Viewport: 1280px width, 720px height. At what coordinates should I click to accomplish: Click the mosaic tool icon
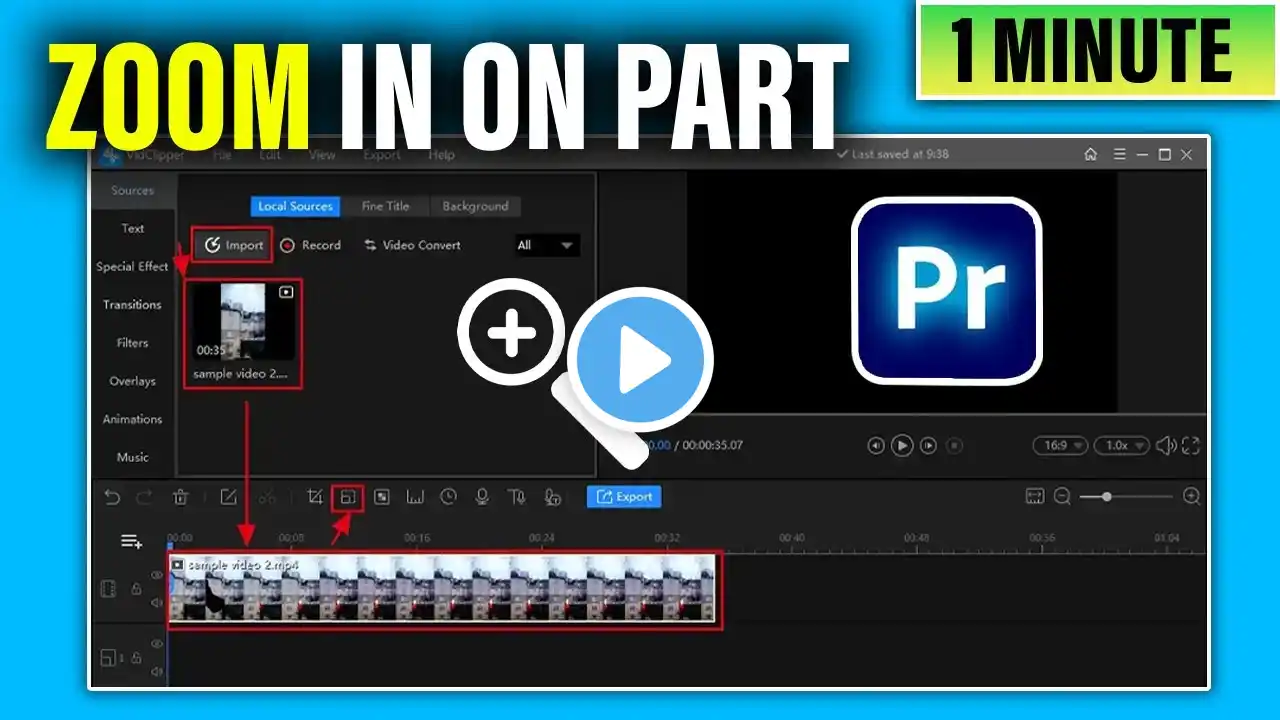click(382, 497)
